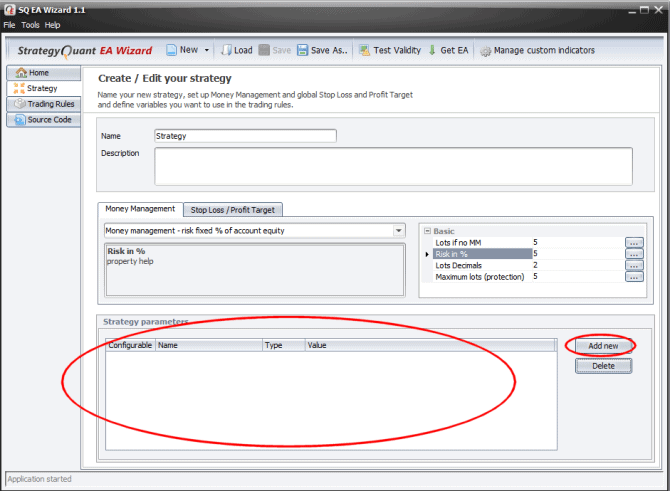Click the Test Validity toolbar label
The width and height of the screenshot is (670, 491).
coord(397,50)
